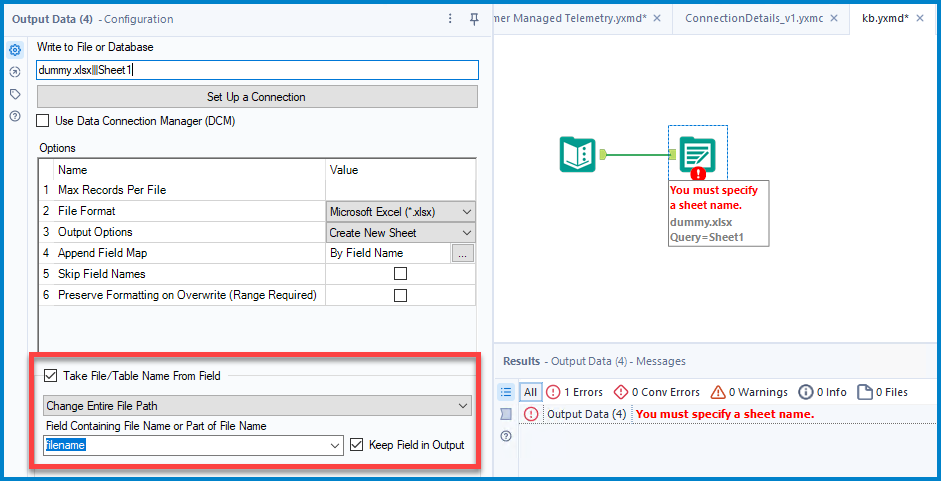Image resolution: width=941 pixels, height=481 pixels.
Task: Open the three-dot options menu of Configuration
Action: click(x=450, y=19)
